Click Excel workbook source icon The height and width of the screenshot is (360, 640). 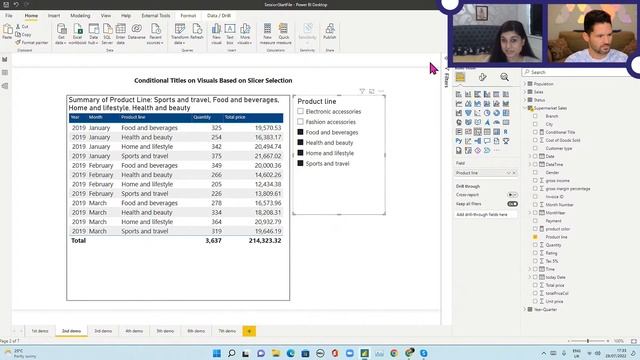click(77, 33)
